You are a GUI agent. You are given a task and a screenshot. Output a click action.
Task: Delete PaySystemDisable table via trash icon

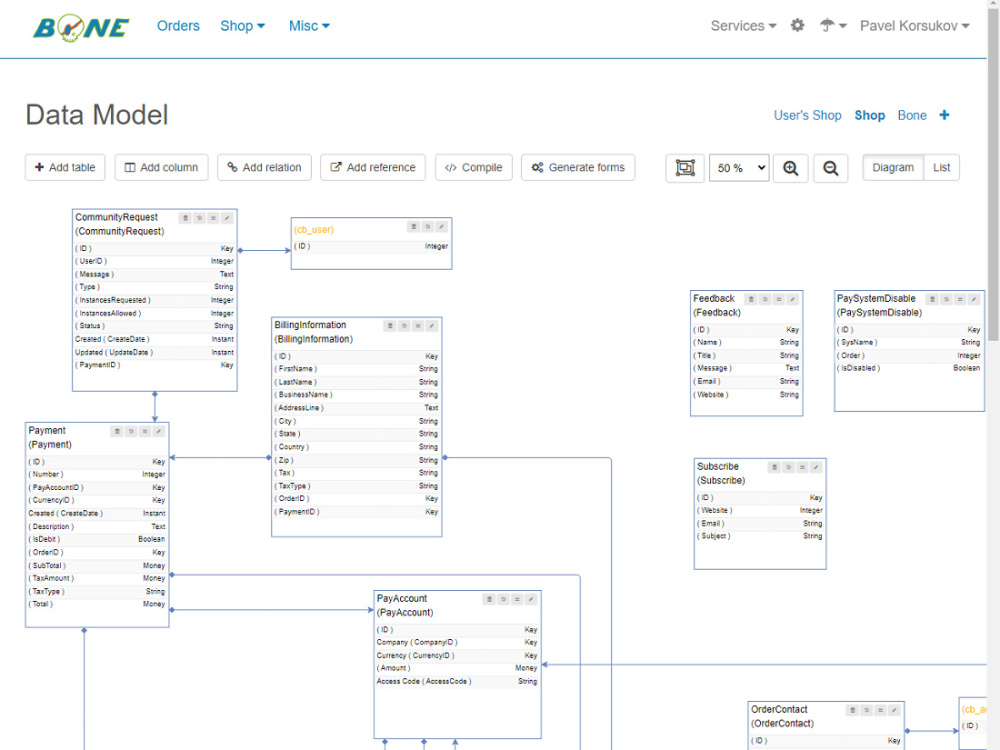tap(932, 299)
